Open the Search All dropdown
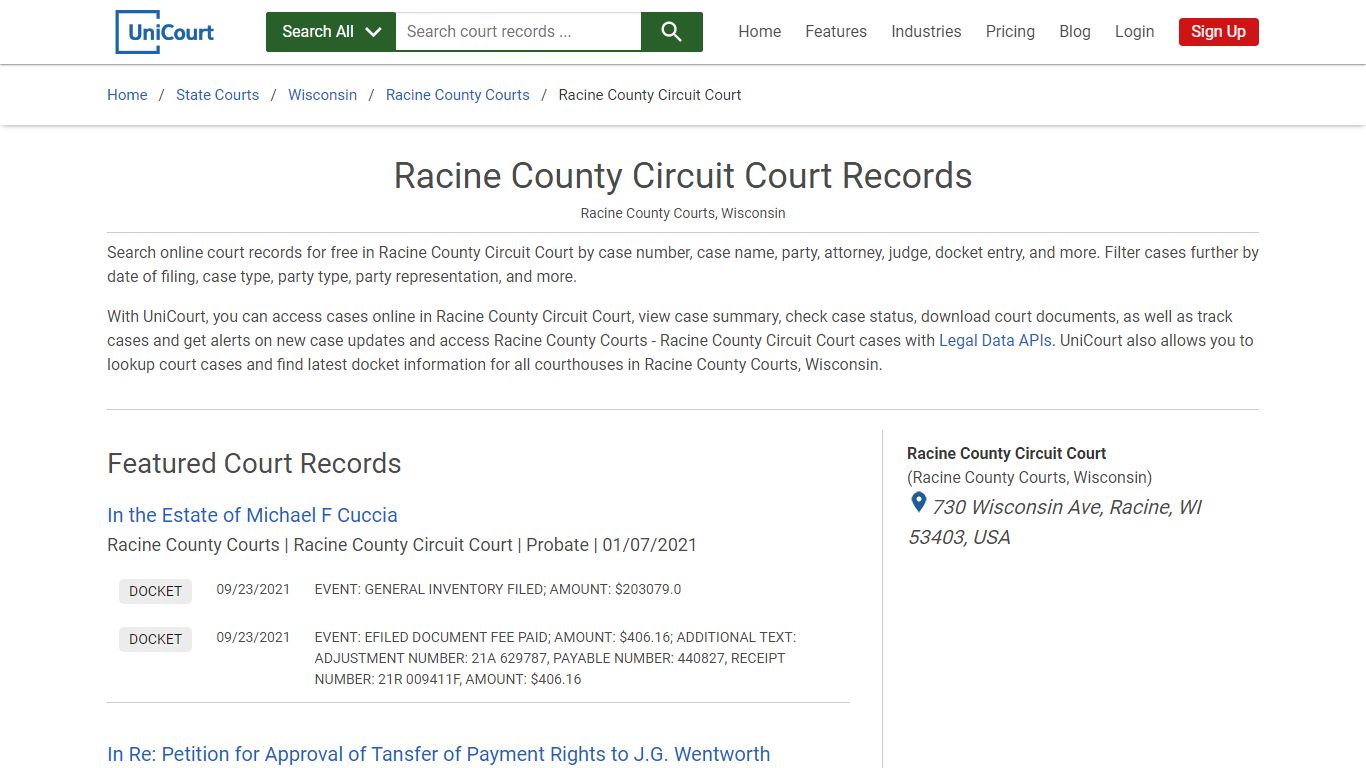 coord(331,32)
